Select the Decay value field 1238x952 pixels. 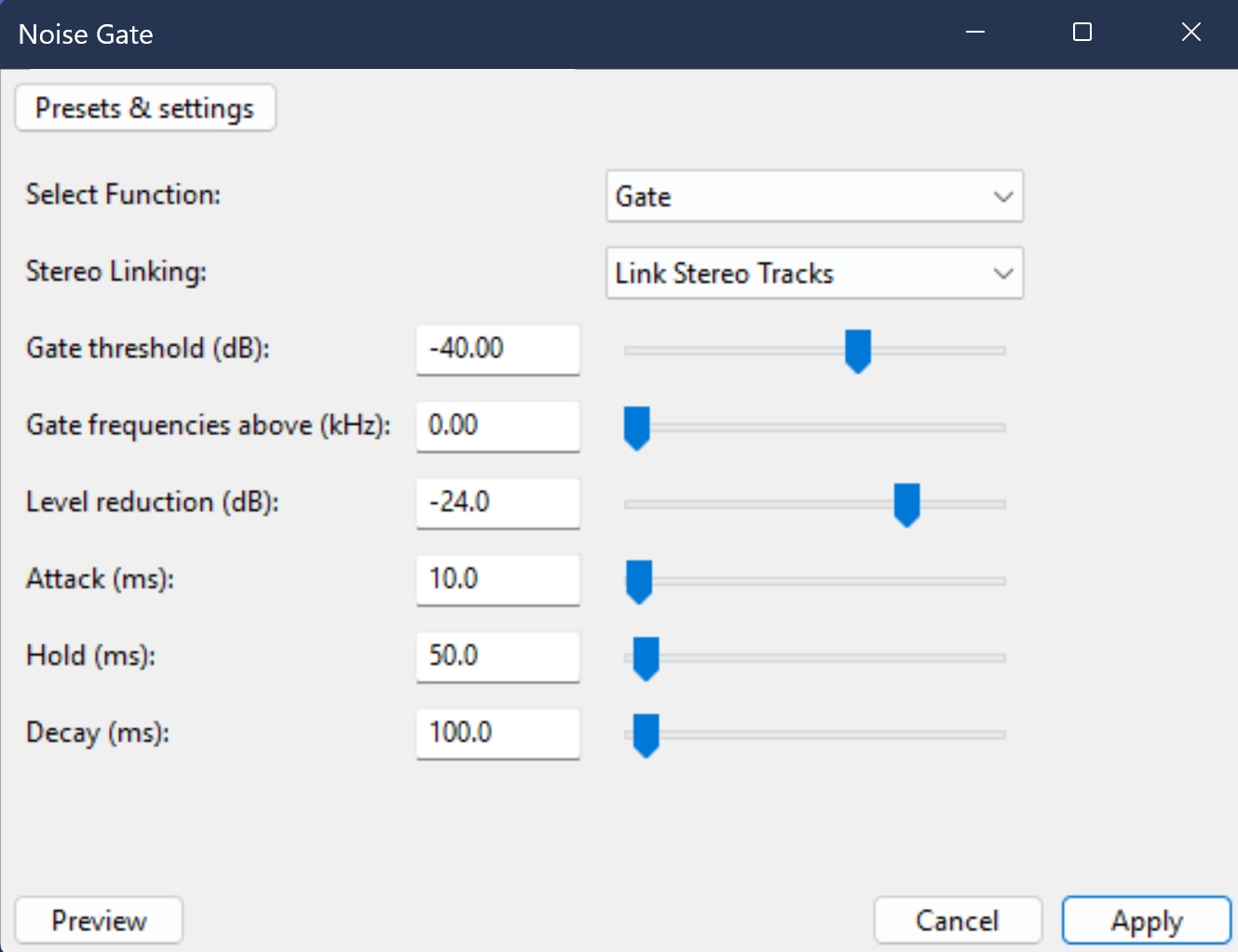tap(497, 733)
